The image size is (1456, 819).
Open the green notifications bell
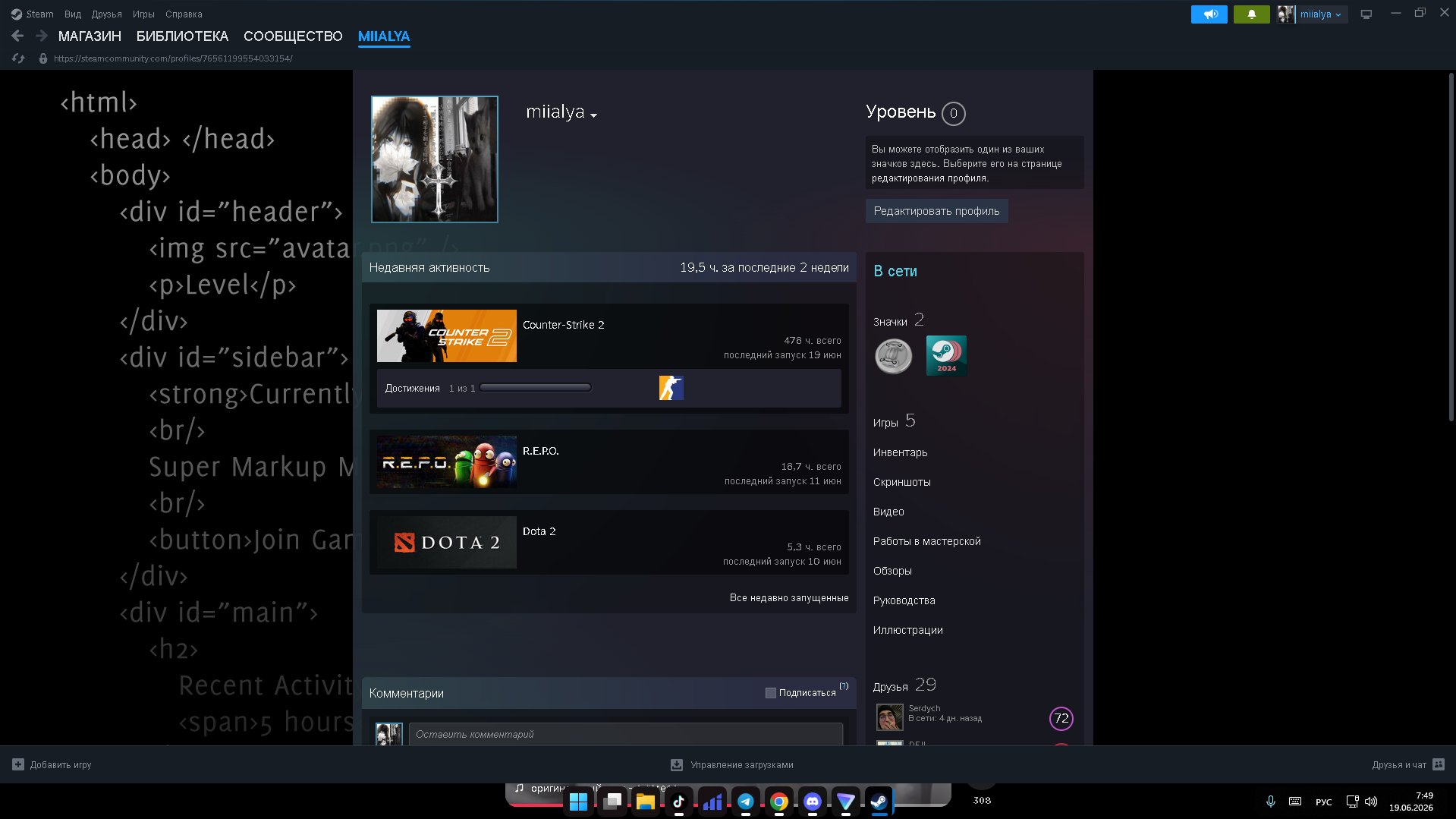(x=1251, y=14)
